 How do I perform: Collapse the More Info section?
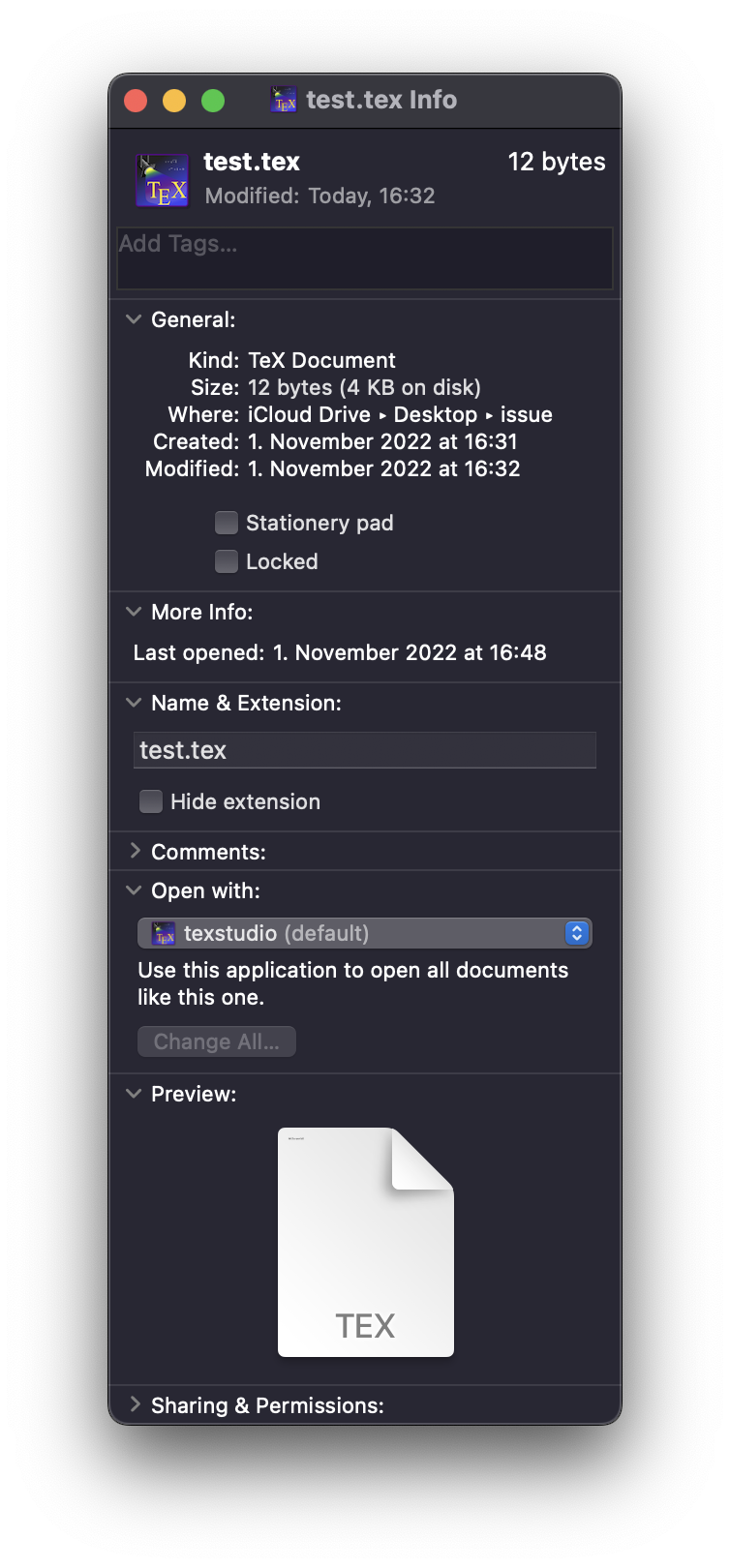click(134, 612)
